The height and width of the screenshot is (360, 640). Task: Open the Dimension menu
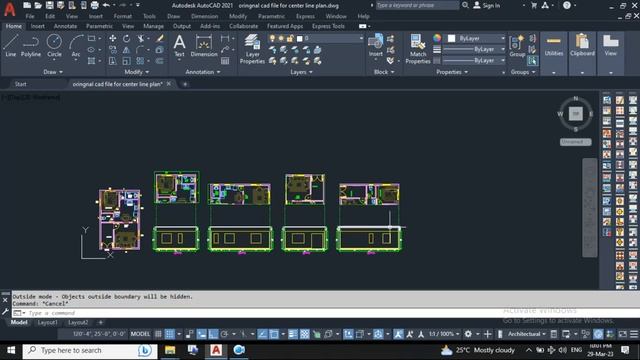pyautogui.click(x=204, y=16)
